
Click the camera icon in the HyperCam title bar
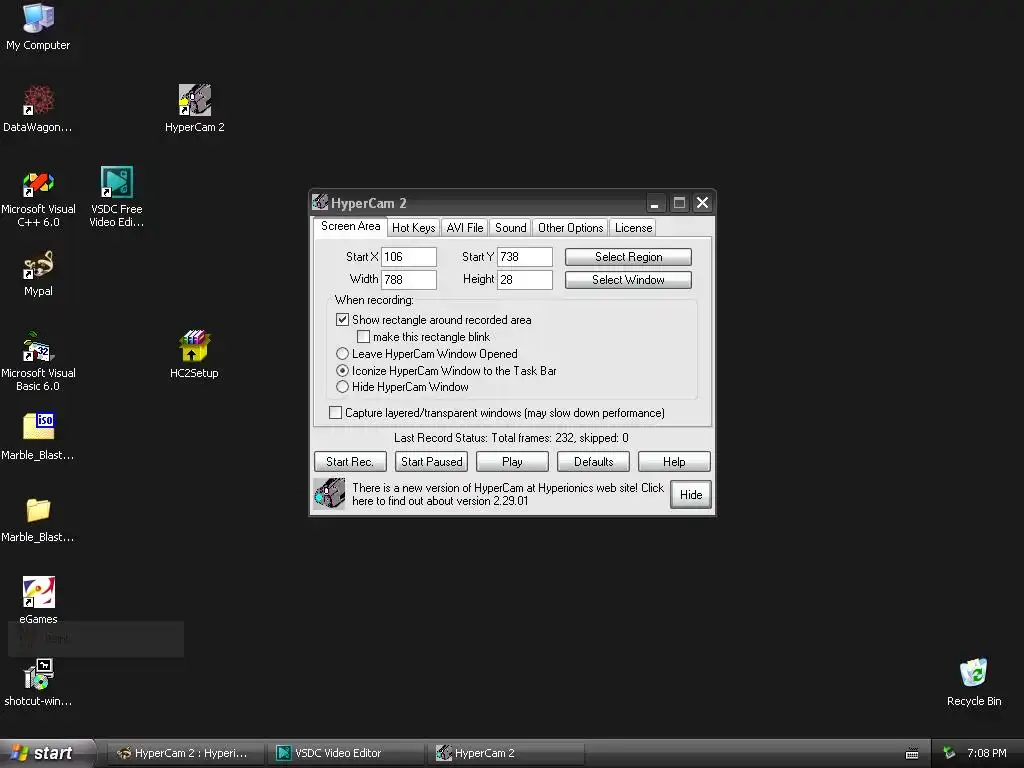(320, 202)
